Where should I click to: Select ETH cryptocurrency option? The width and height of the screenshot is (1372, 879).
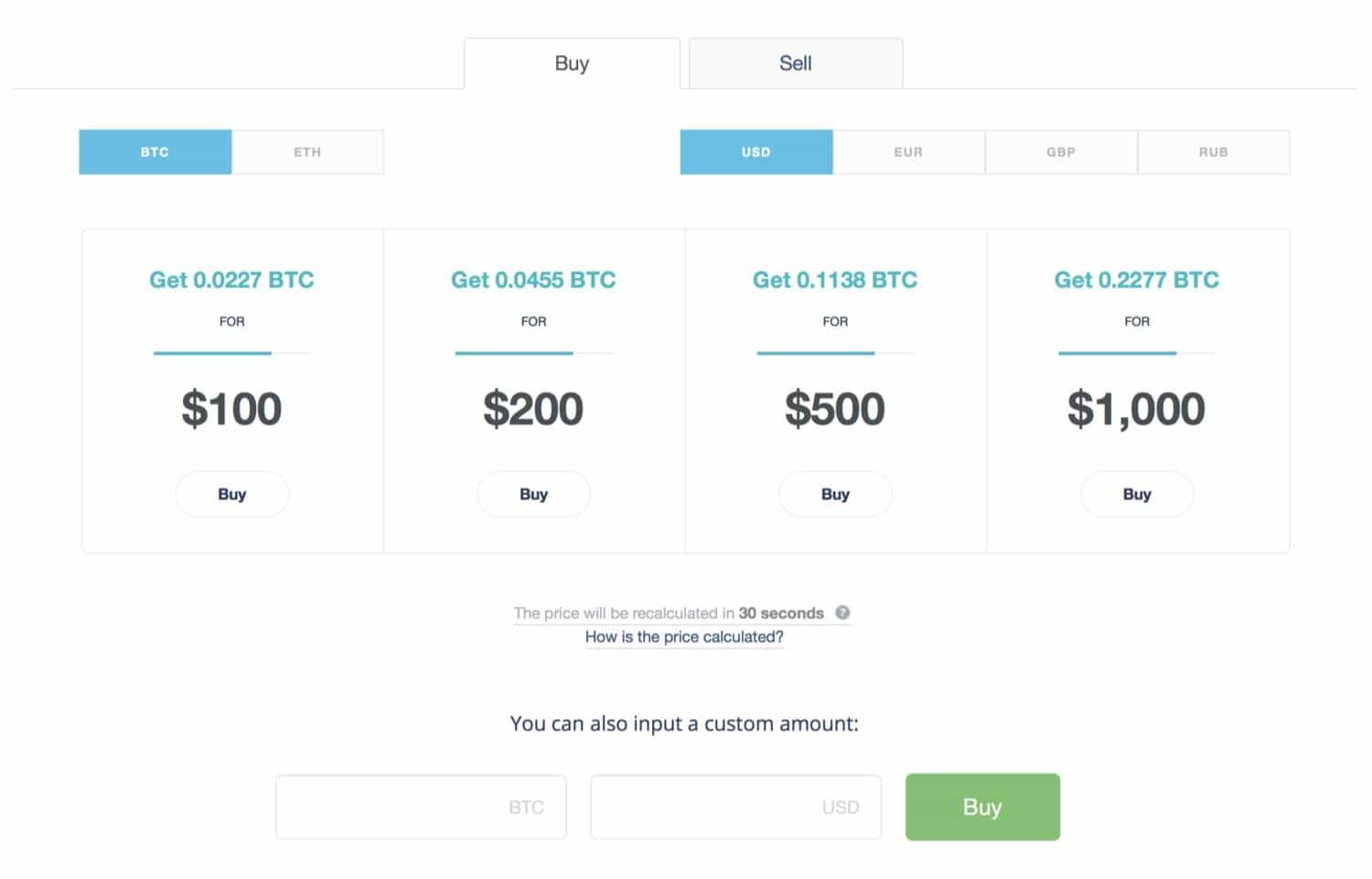(x=307, y=152)
